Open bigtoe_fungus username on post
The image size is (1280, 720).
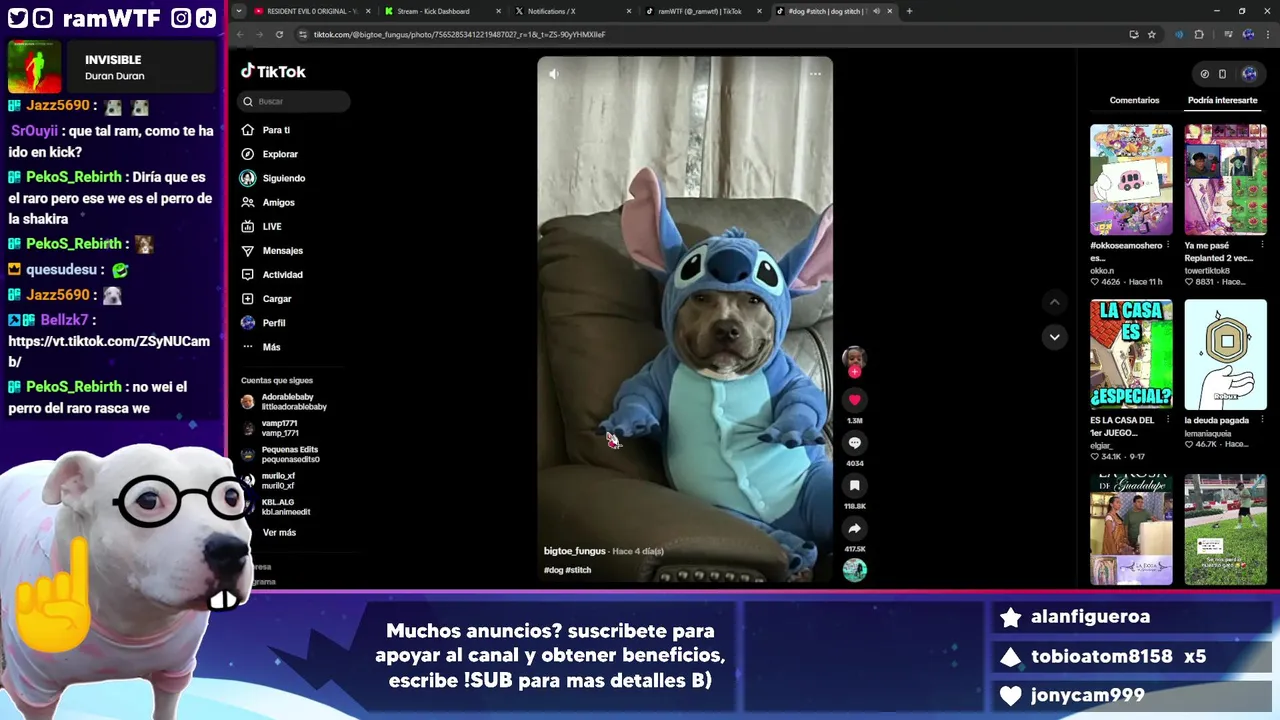pos(575,551)
